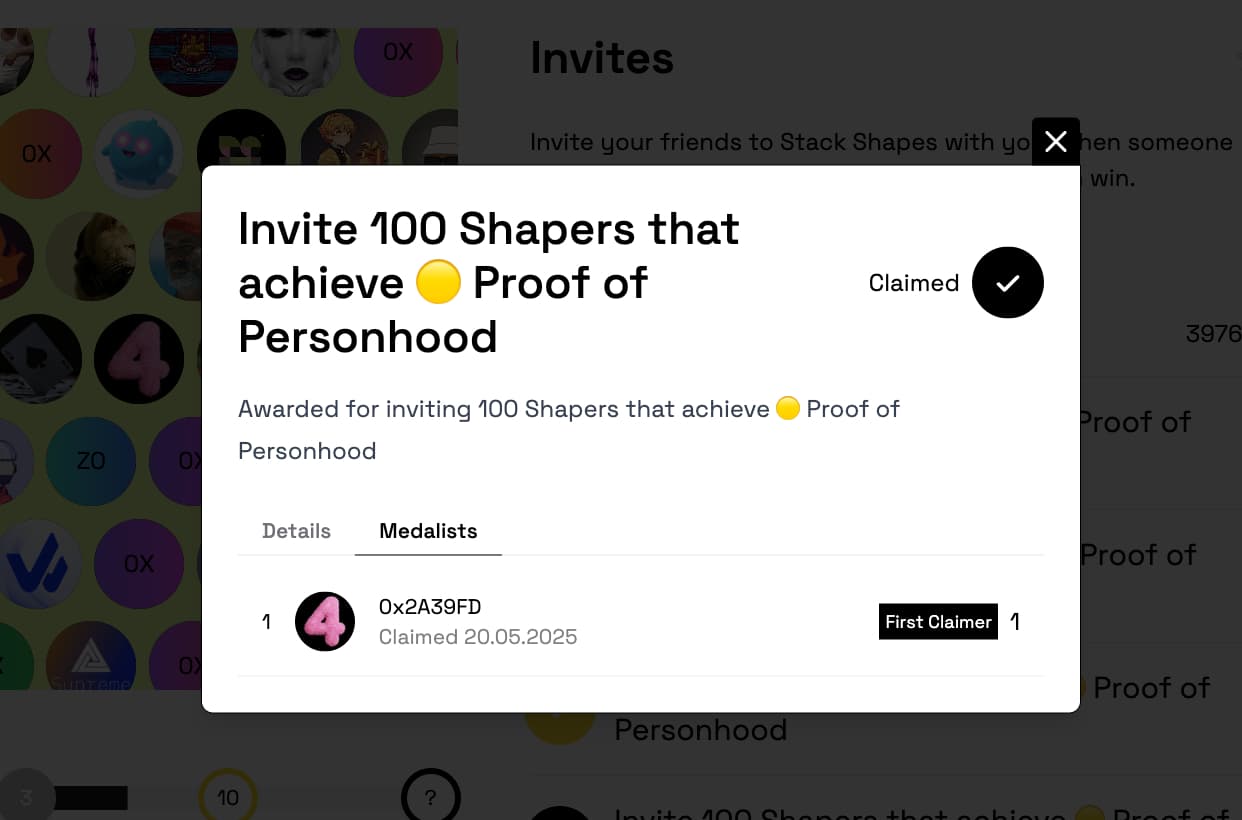Image resolution: width=1242 pixels, height=820 pixels.
Task: Switch to the Details tab
Action: point(296,531)
